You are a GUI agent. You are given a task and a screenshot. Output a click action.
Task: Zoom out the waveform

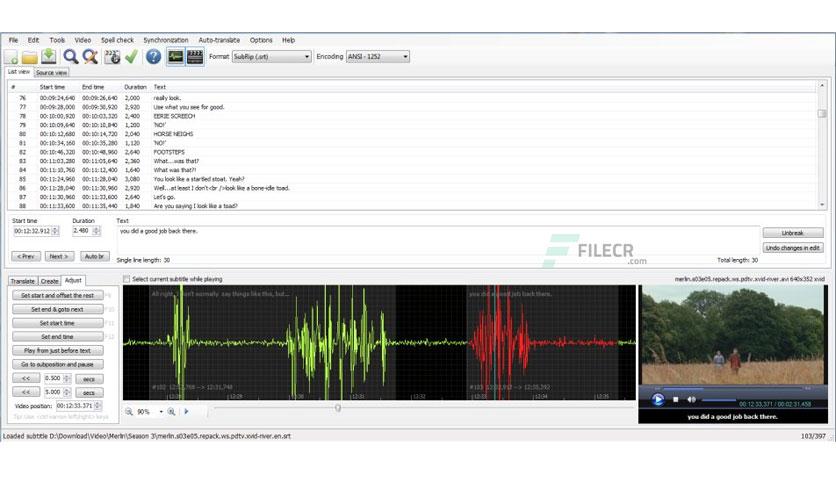[x=129, y=412]
